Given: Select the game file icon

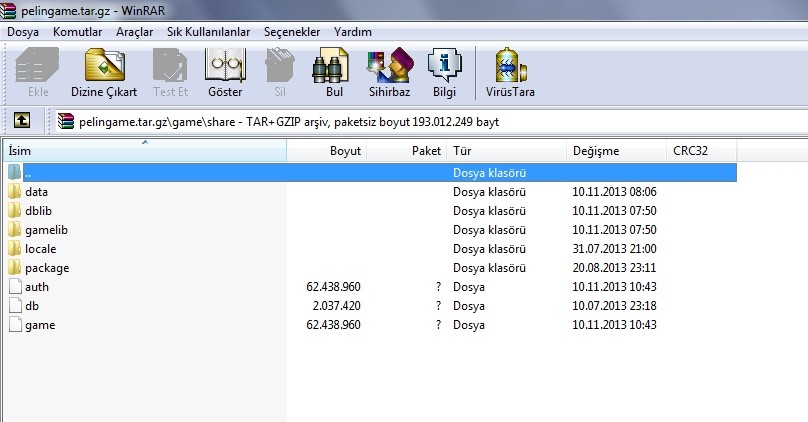Looking at the screenshot, I should click(15, 325).
